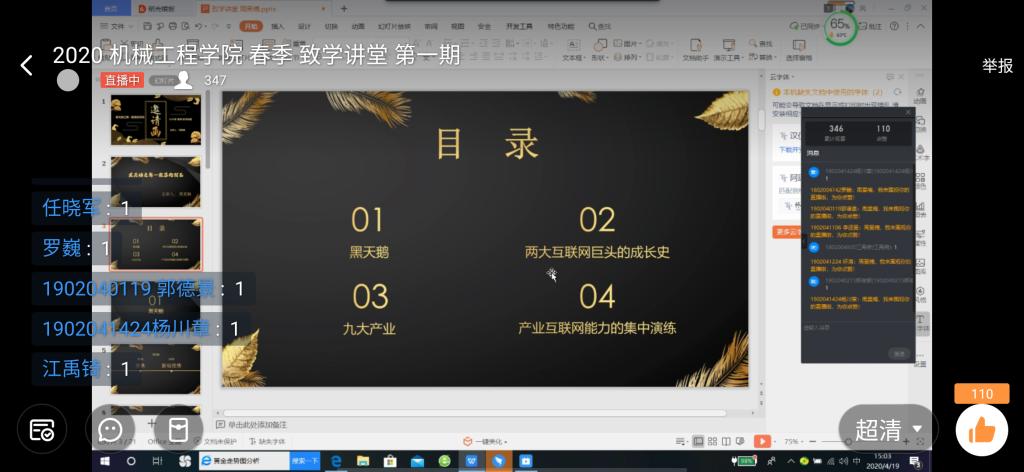Screen dimensions: 1024x472
Task: Select slide 2 thumbnail
Action: [155, 181]
